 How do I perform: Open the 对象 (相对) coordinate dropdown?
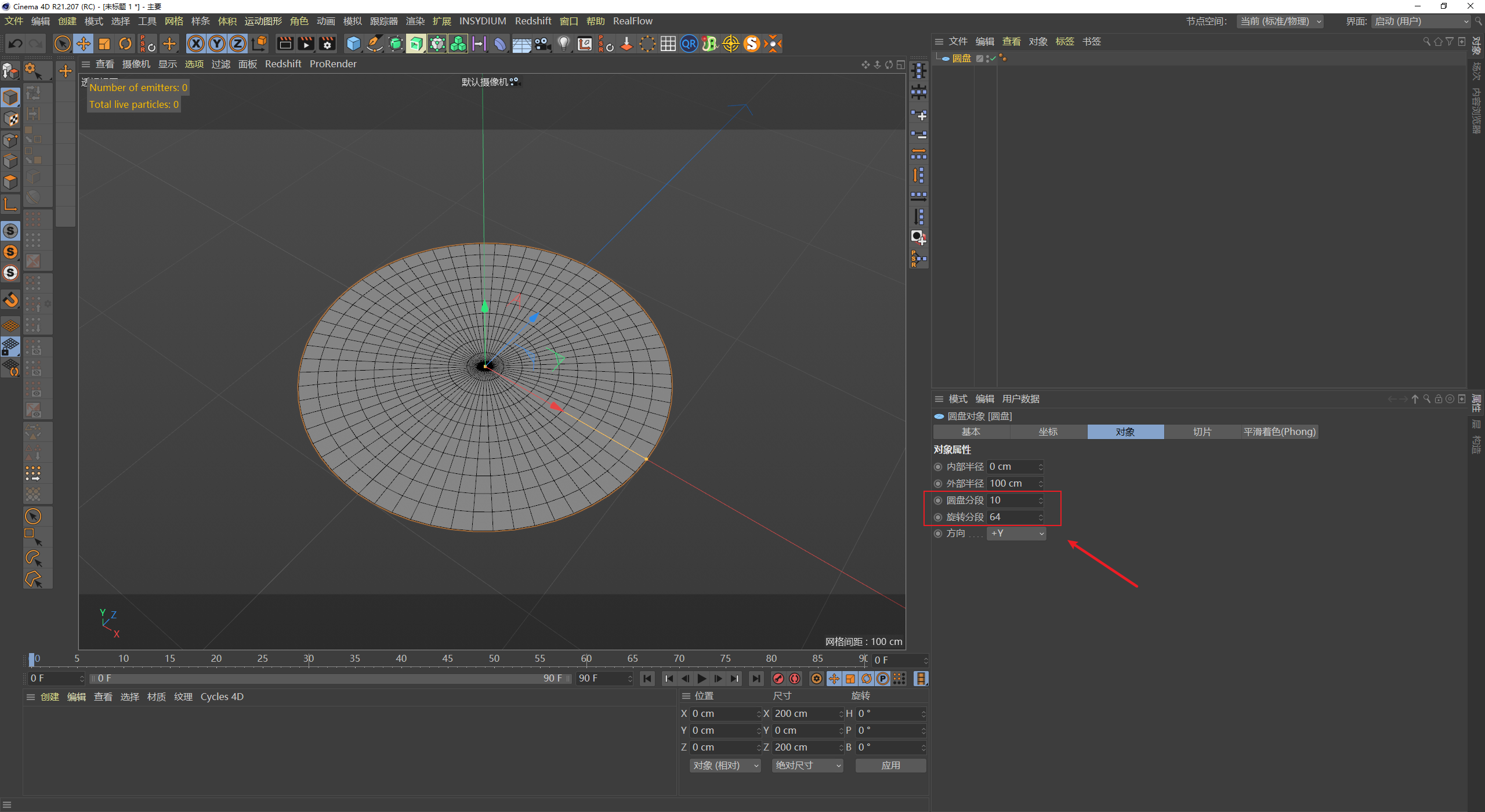[x=725, y=766]
